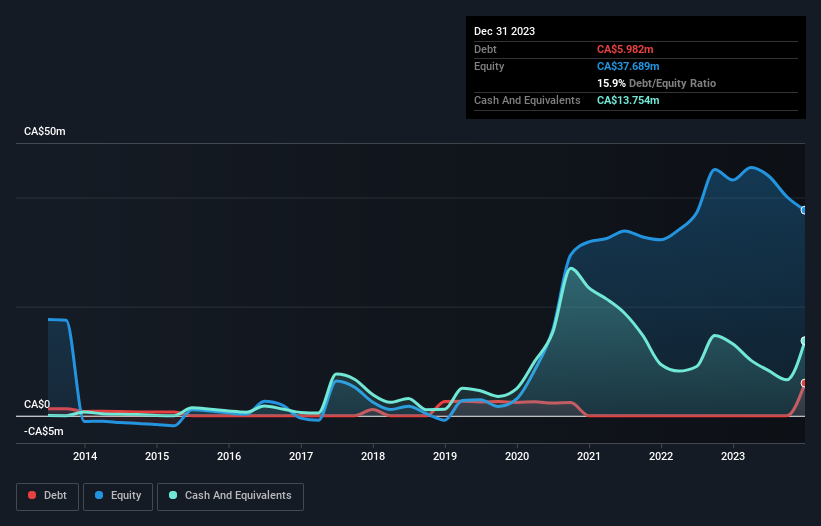The height and width of the screenshot is (526, 821).
Task: Click the 2016 x-axis label
Action: tap(229, 456)
